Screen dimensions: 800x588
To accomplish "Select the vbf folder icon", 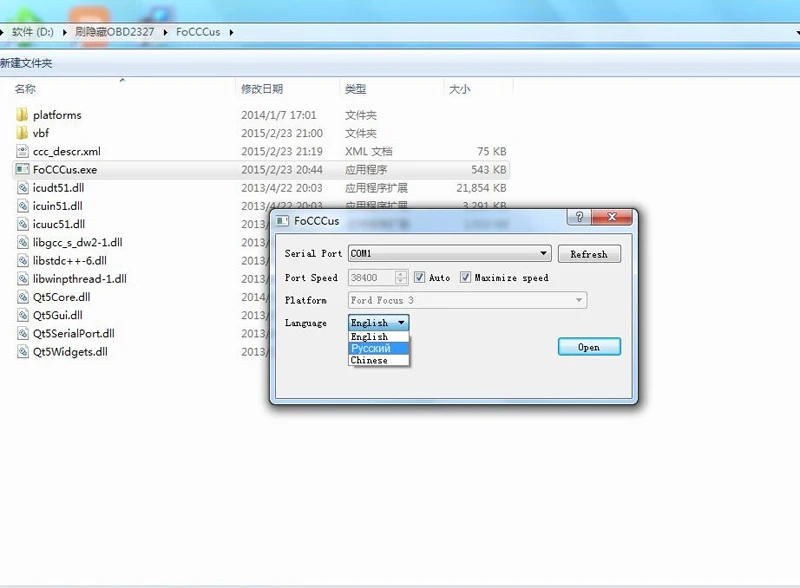I will point(22,133).
